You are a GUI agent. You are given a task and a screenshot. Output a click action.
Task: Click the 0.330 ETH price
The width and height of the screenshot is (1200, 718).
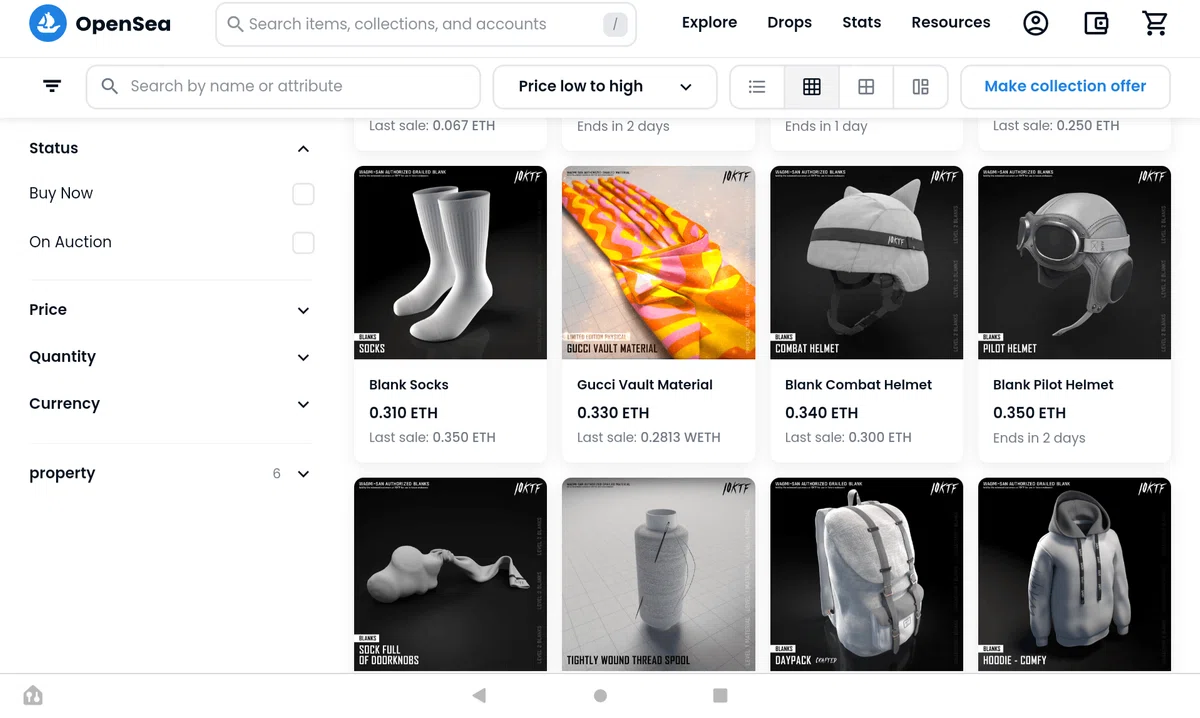[x=613, y=413]
